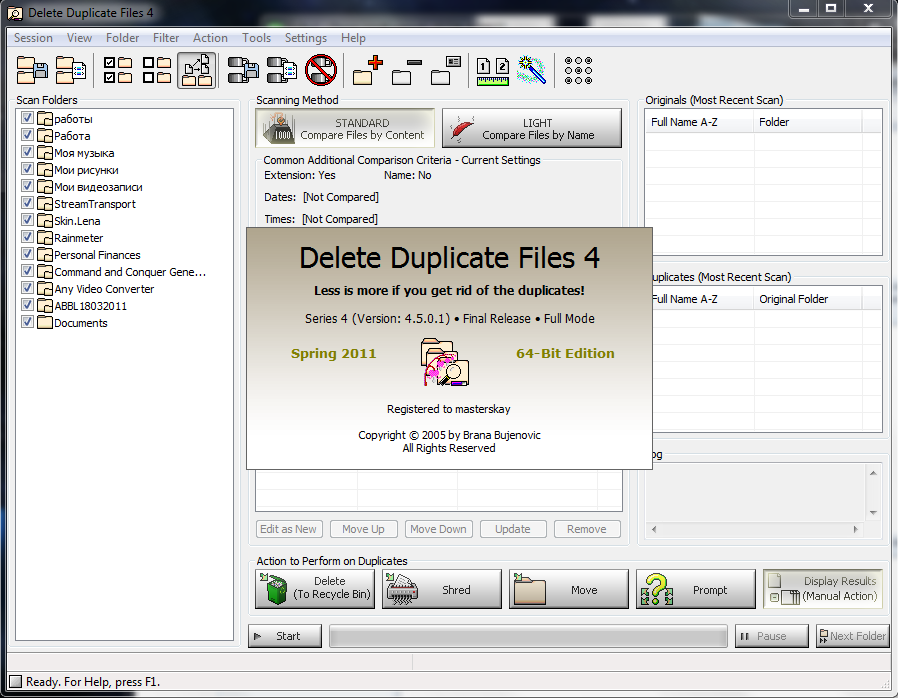Open the dotted grid options icon
The image size is (898, 698).
pos(578,70)
